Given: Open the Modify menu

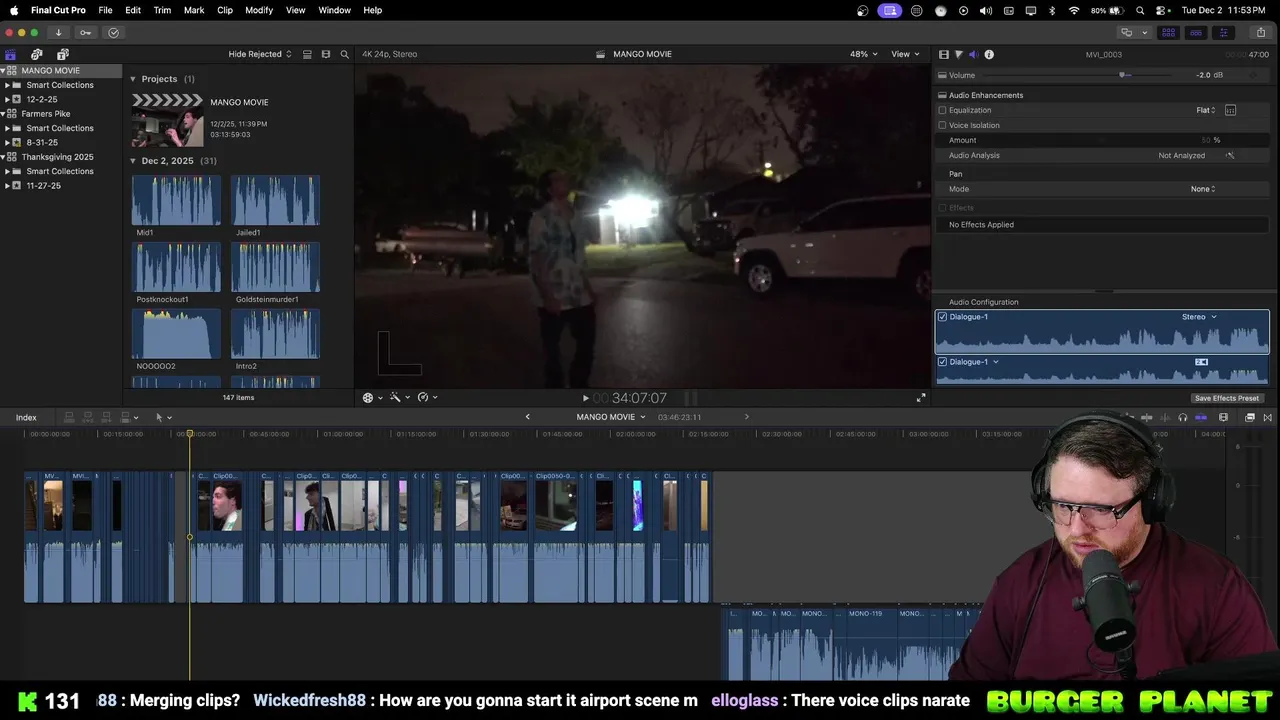Looking at the screenshot, I should (259, 10).
